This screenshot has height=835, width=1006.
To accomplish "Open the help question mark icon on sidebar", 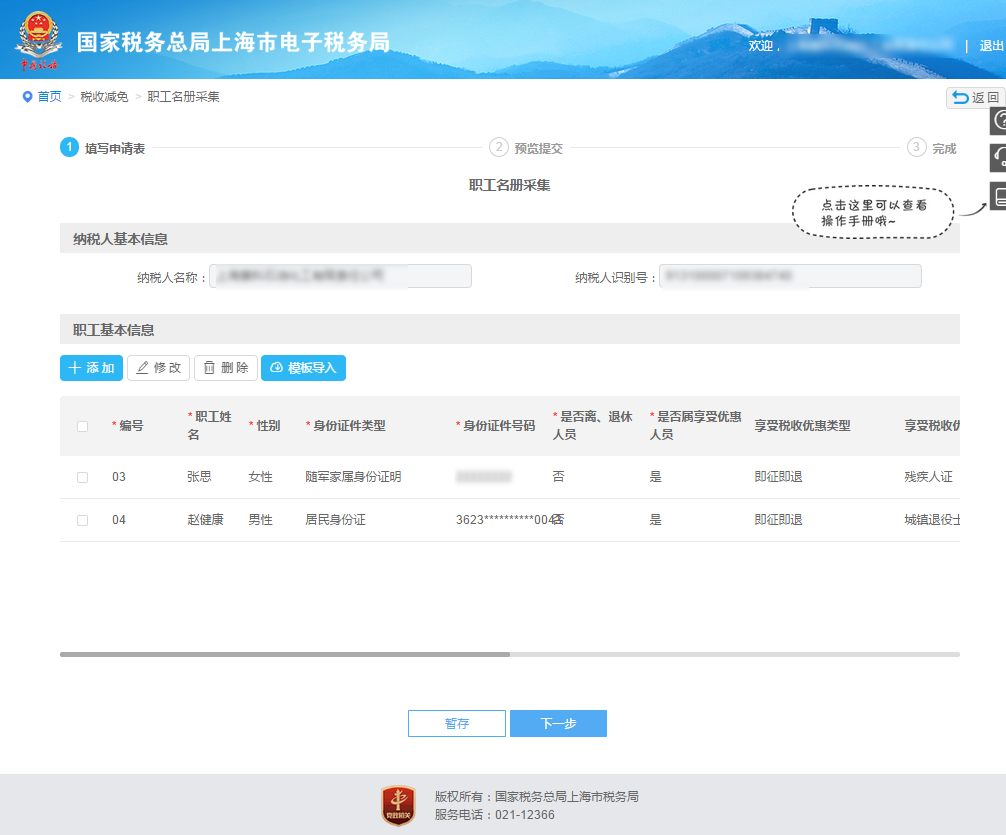I will click(x=997, y=121).
